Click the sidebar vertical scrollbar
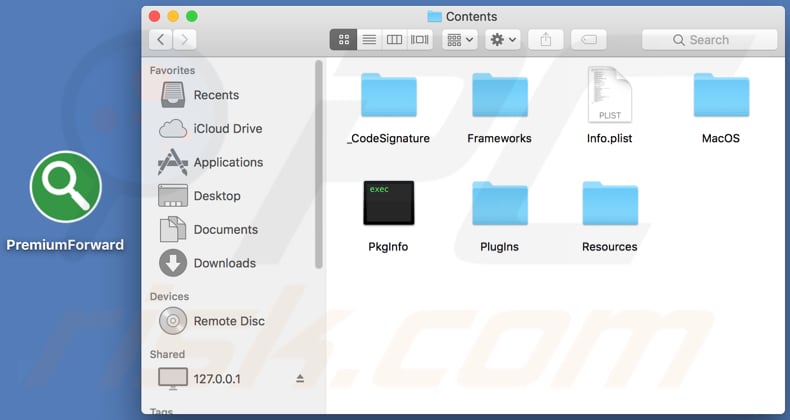The image size is (790, 420). coord(318,165)
